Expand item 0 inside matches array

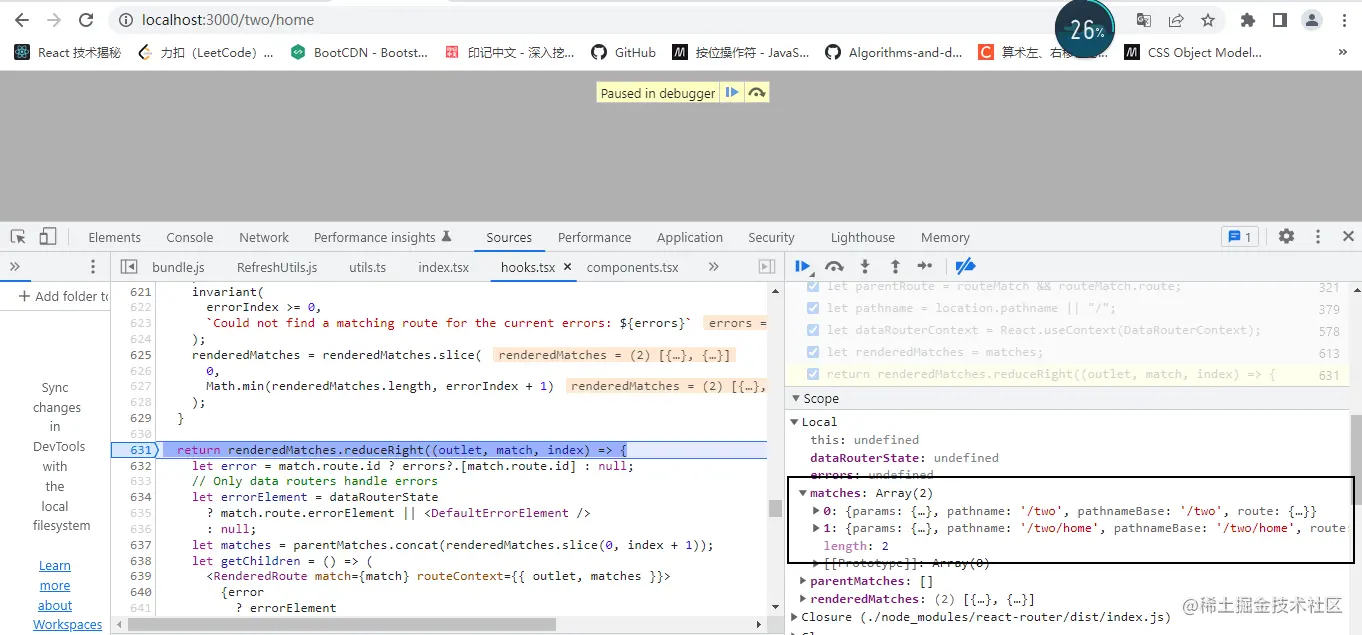[815, 510]
